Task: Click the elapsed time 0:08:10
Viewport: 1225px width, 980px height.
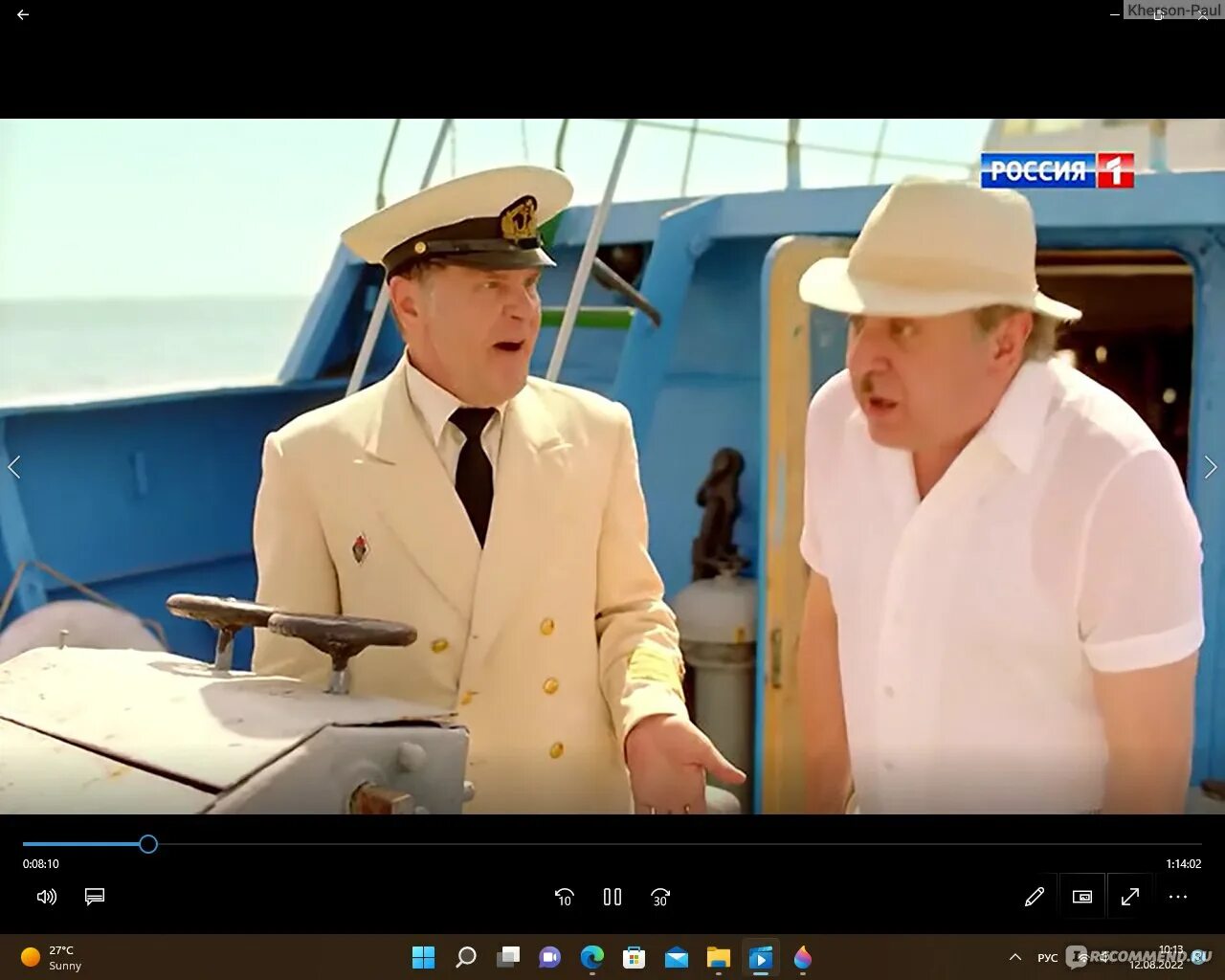Action: coord(41,864)
